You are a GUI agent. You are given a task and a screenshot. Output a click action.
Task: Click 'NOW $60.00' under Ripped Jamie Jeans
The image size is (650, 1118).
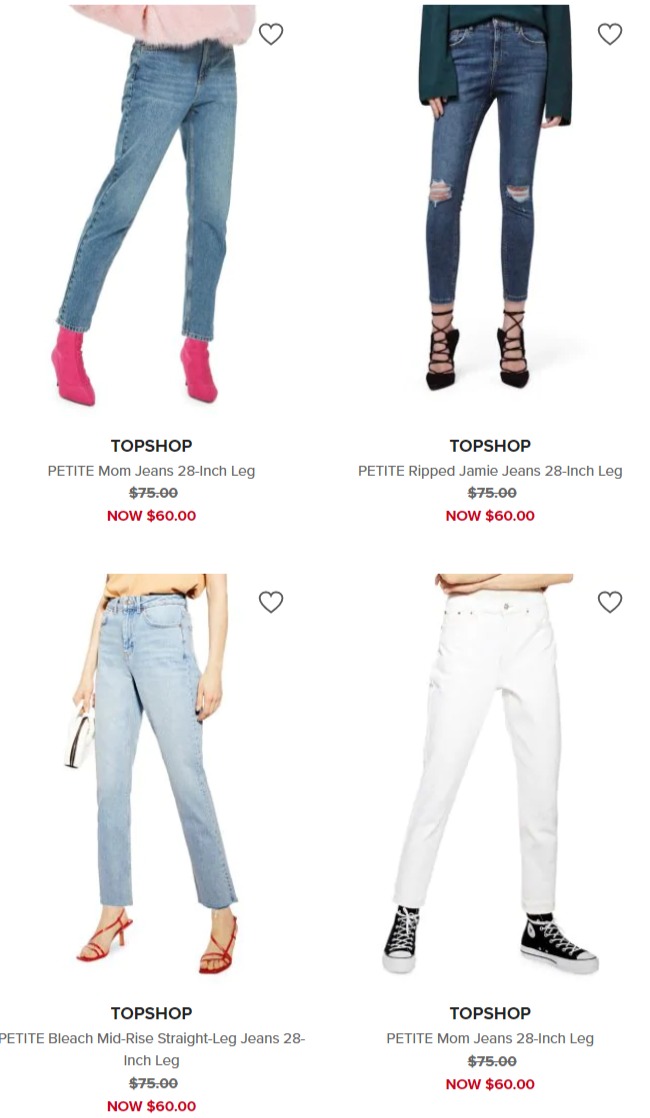coord(490,516)
